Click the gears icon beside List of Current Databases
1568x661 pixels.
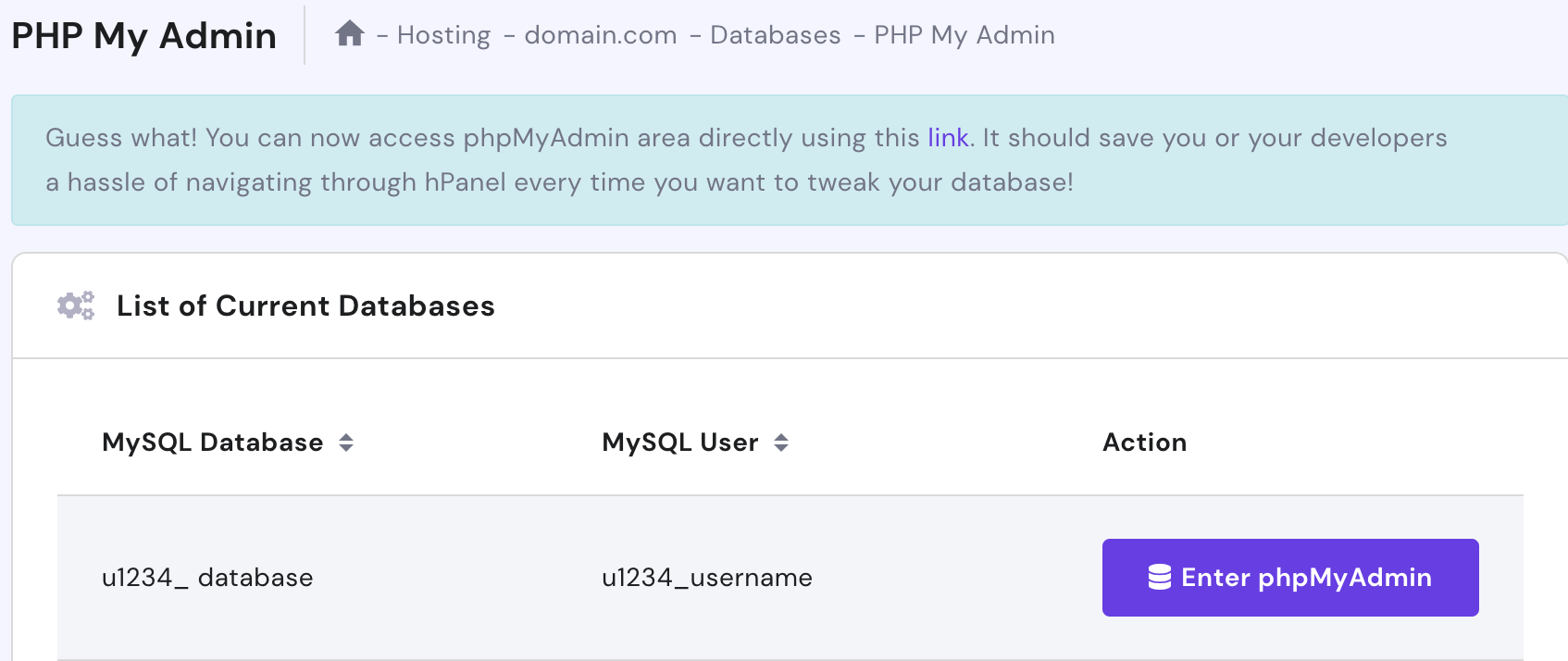pyautogui.click(x=74, y=306)
